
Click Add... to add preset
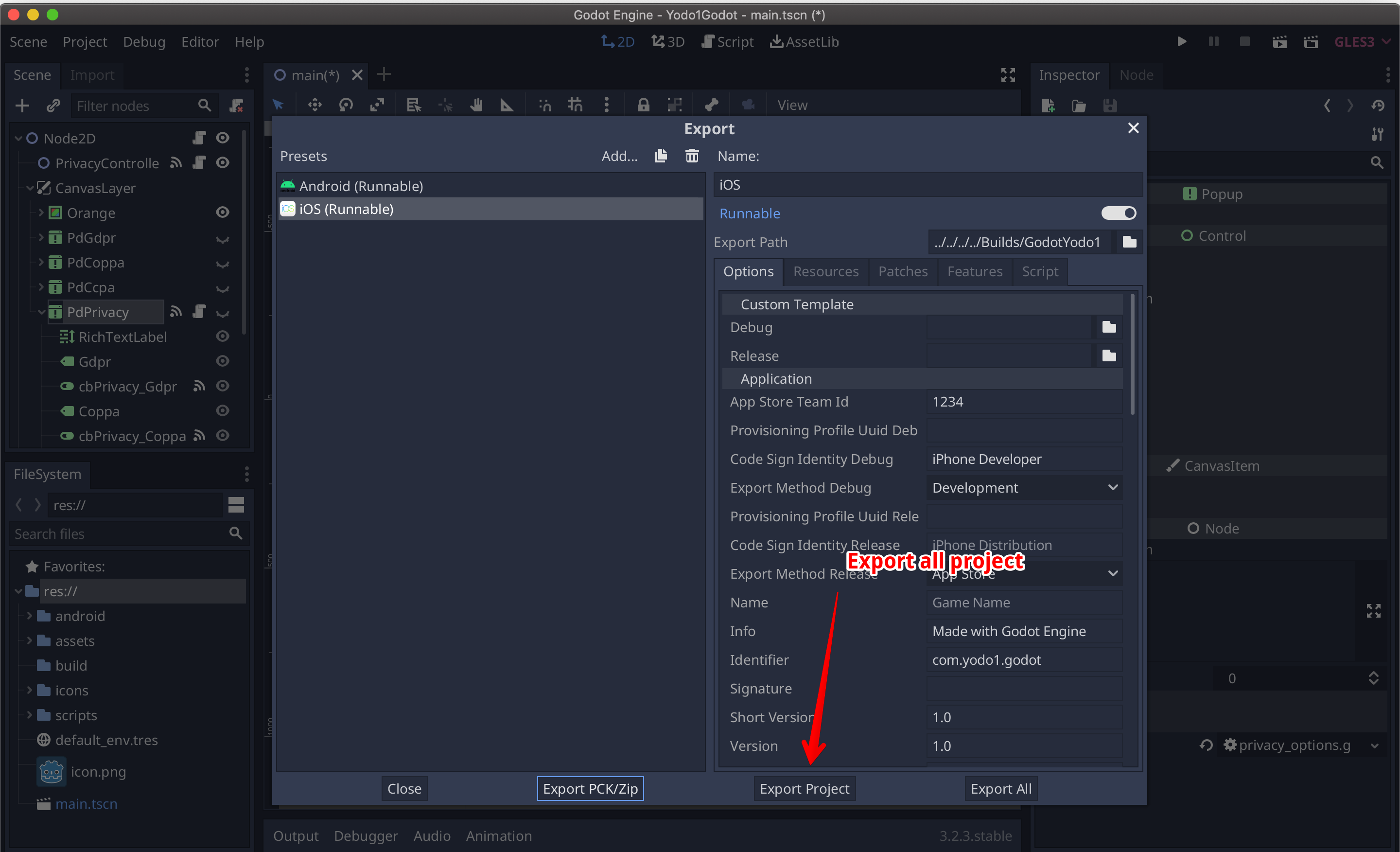619,156
